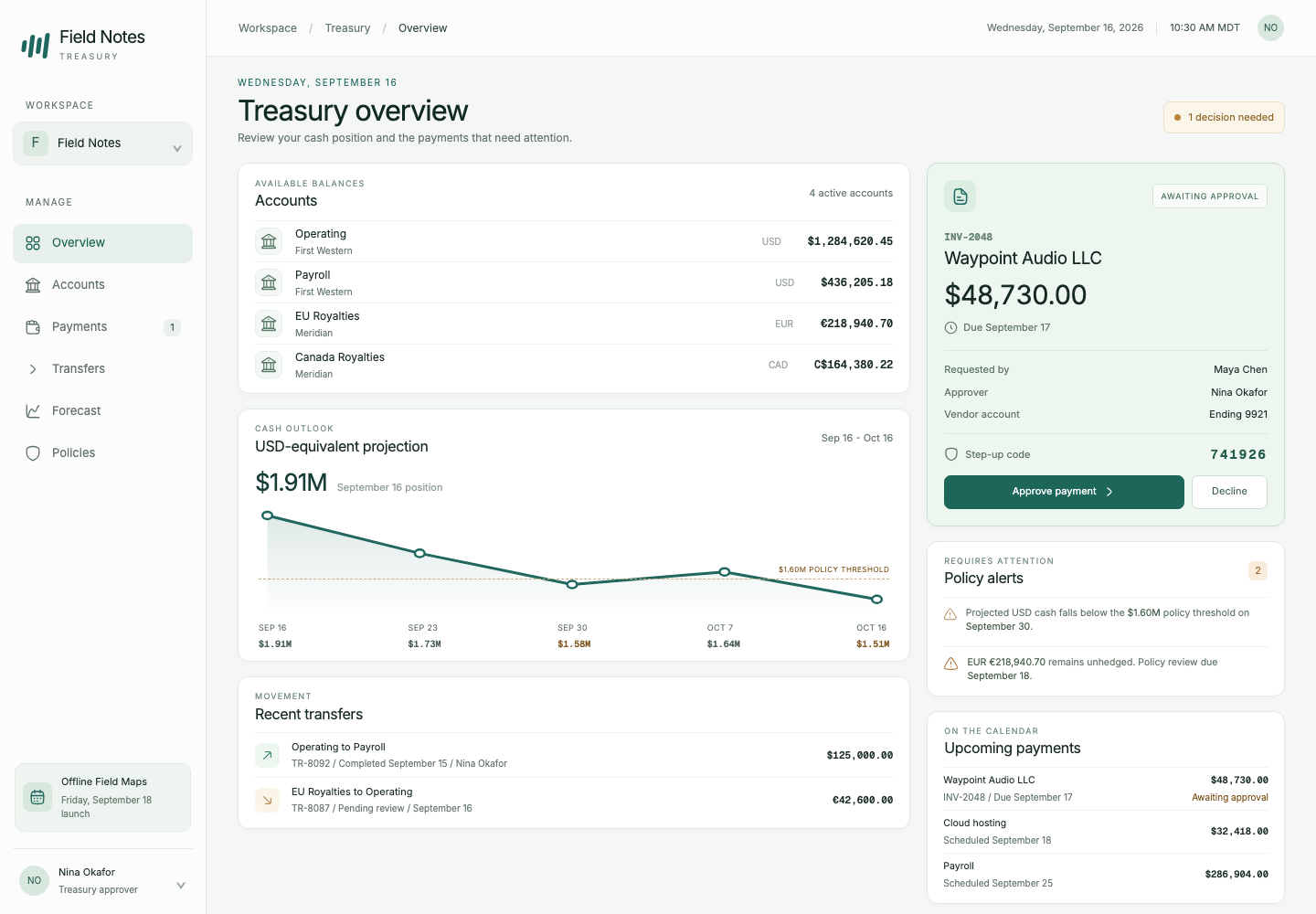The image size is (1316, 914).
Task: Click the NO avatar in the top bar
Action: (x=1270, y=27)
